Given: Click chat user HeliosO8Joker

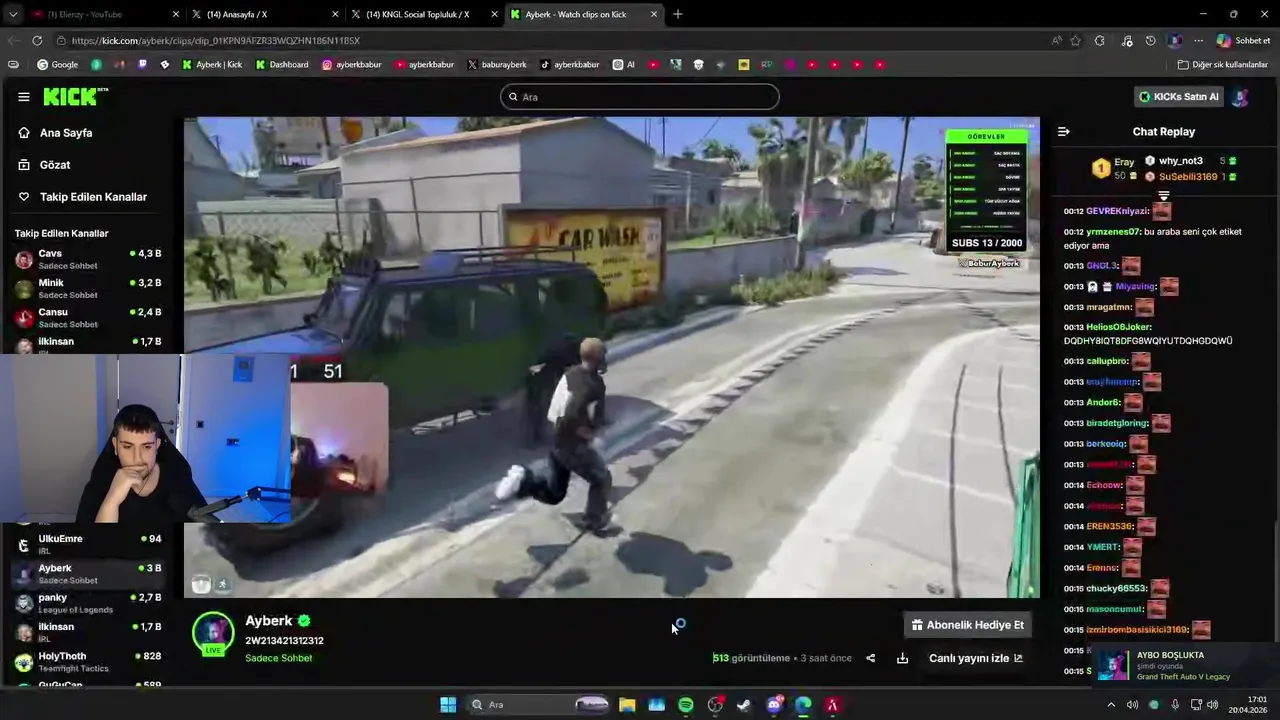Looking at the screenshot, I should click(1119, 327).
